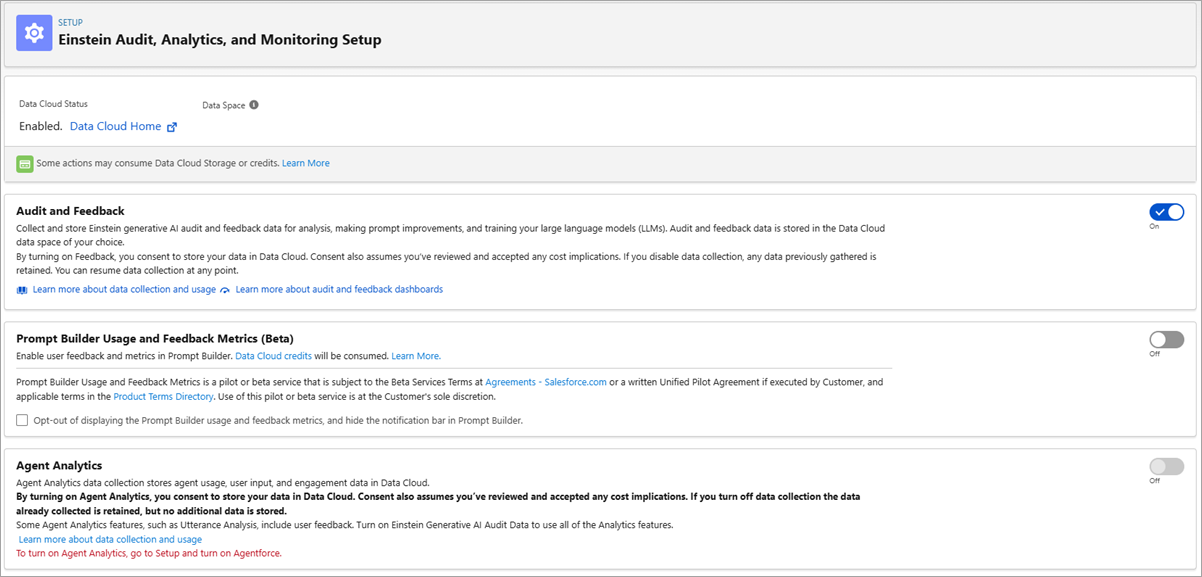1202x577 pixels.
Task: Enable the Prompt Builder Usage and Feedback Metrics toggle
Action: click(x=1165, y=340)
